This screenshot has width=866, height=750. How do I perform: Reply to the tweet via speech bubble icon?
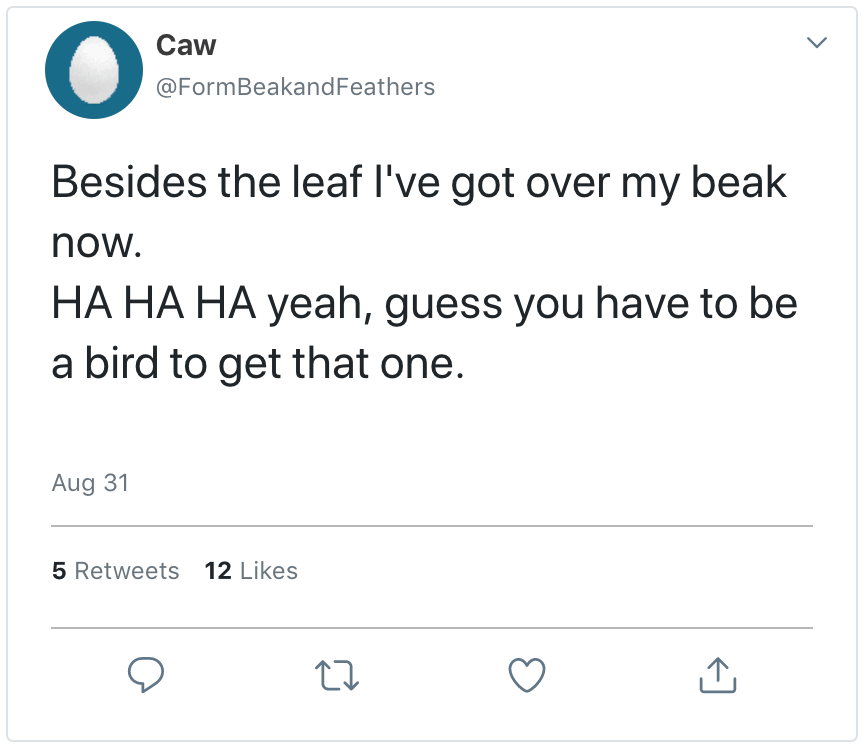(147, 676)
